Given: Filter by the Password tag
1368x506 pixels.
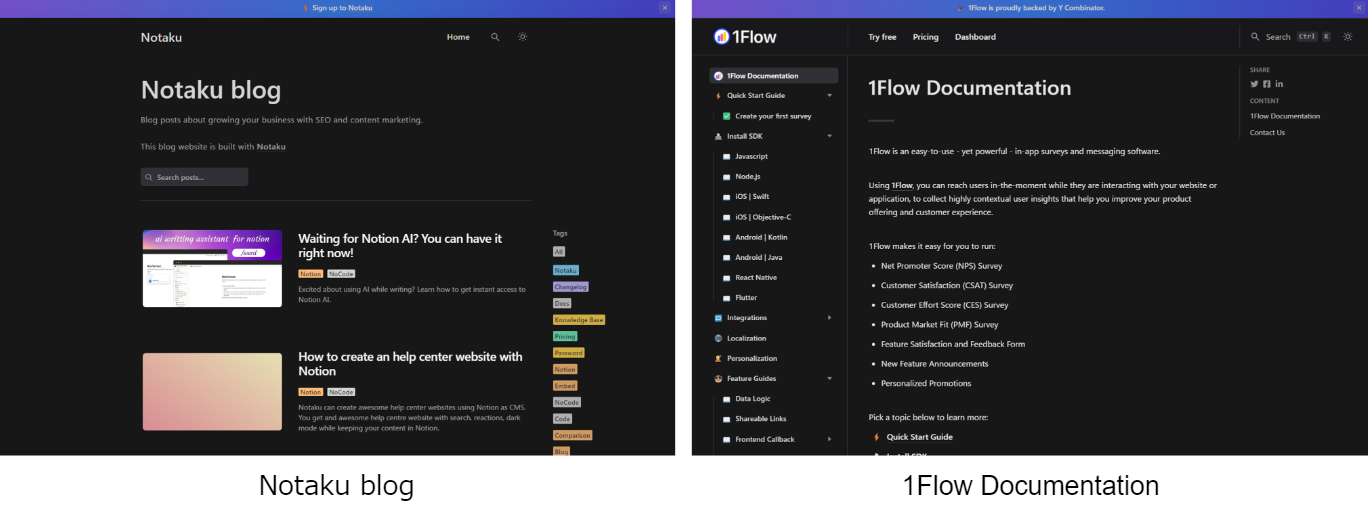Looking at the screenshot, I should [568, 353].
